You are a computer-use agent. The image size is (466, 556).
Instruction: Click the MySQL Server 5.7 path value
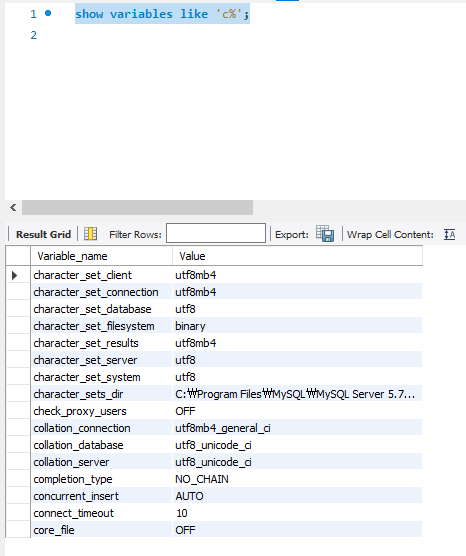tap(297, 394)
